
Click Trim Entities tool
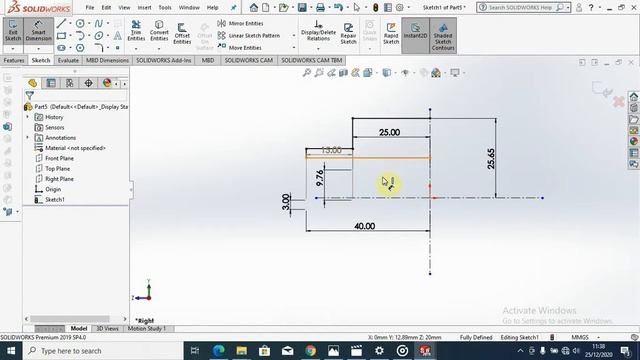coord(136,31)
